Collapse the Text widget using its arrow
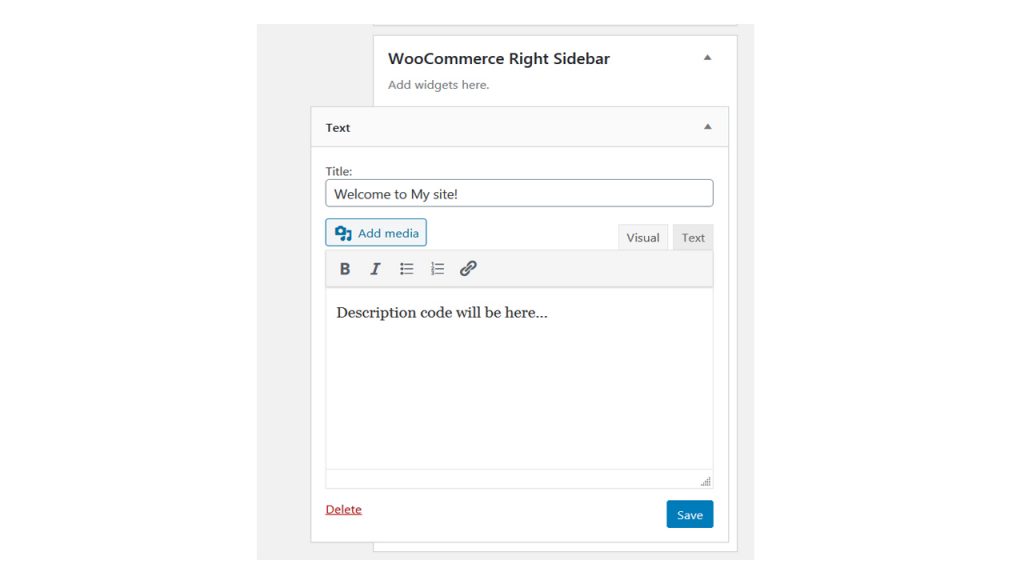Image resolution: width=1024 pixels, height=576 pixels. click(x=707, y=127)
